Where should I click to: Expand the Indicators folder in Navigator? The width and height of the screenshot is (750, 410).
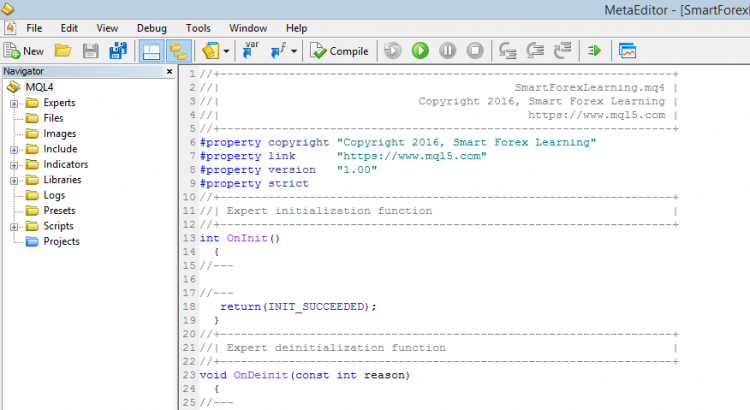click(14, 165)
